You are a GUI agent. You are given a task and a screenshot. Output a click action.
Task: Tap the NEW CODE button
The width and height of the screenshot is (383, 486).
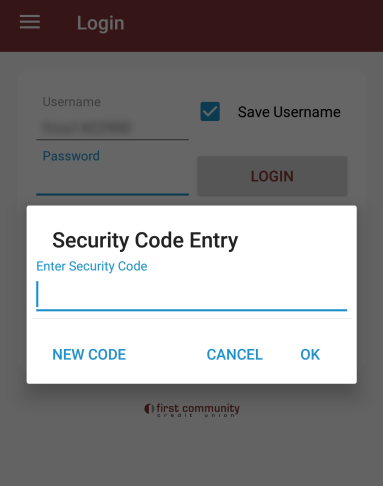tap(89, 354)
